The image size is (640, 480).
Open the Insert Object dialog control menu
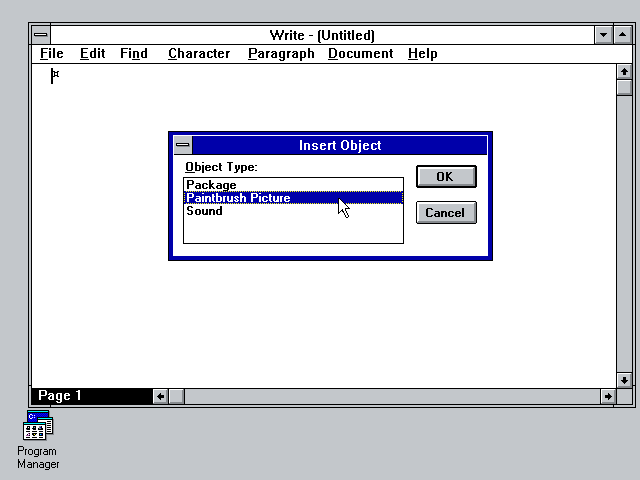182,145
